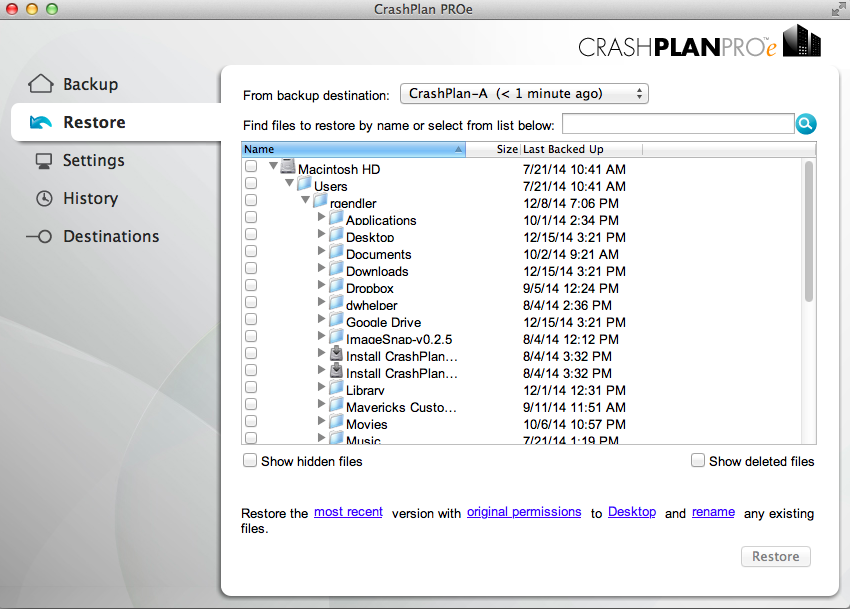Expand the Desktop folder triangle
The height and width of the screenshot is (609, 850).
coord(321,234)
